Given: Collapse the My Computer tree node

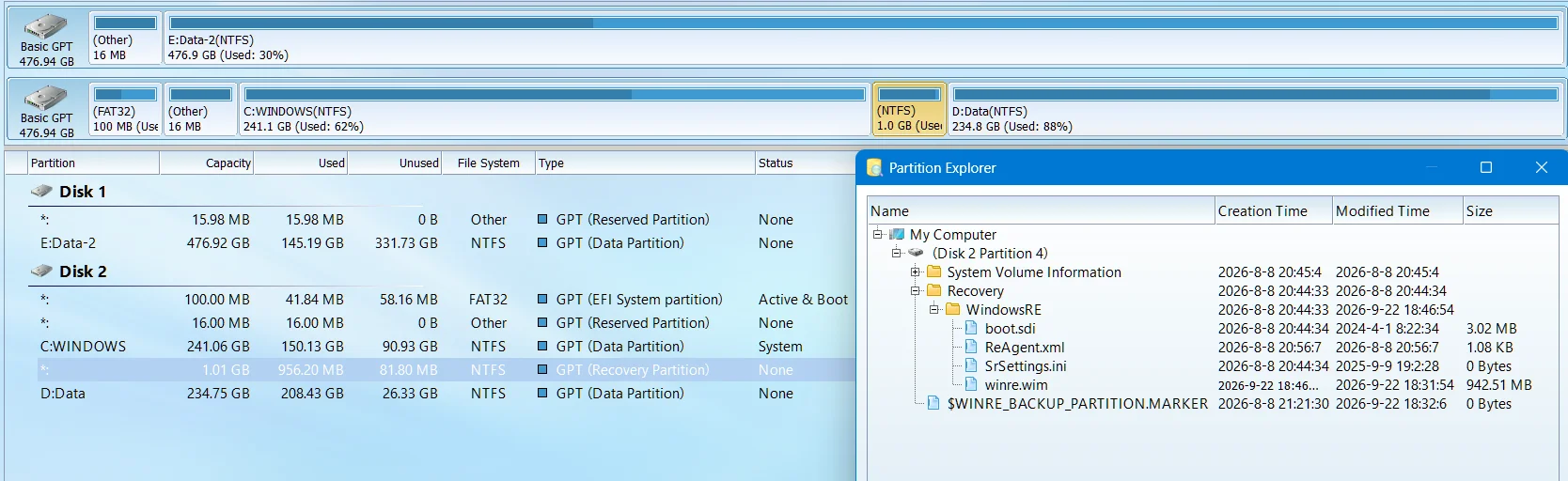Looking at the screenshot, I should 877,234.
